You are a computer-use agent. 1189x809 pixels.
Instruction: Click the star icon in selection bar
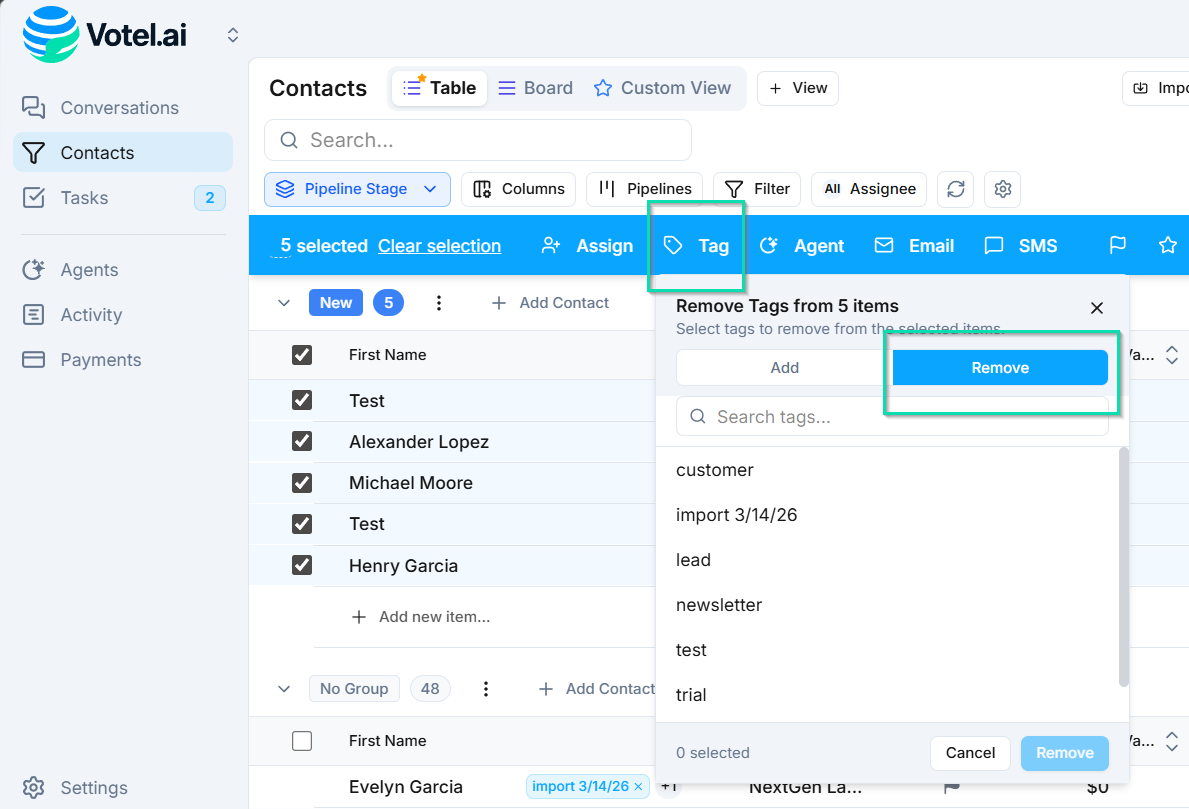coord(1167,245)
